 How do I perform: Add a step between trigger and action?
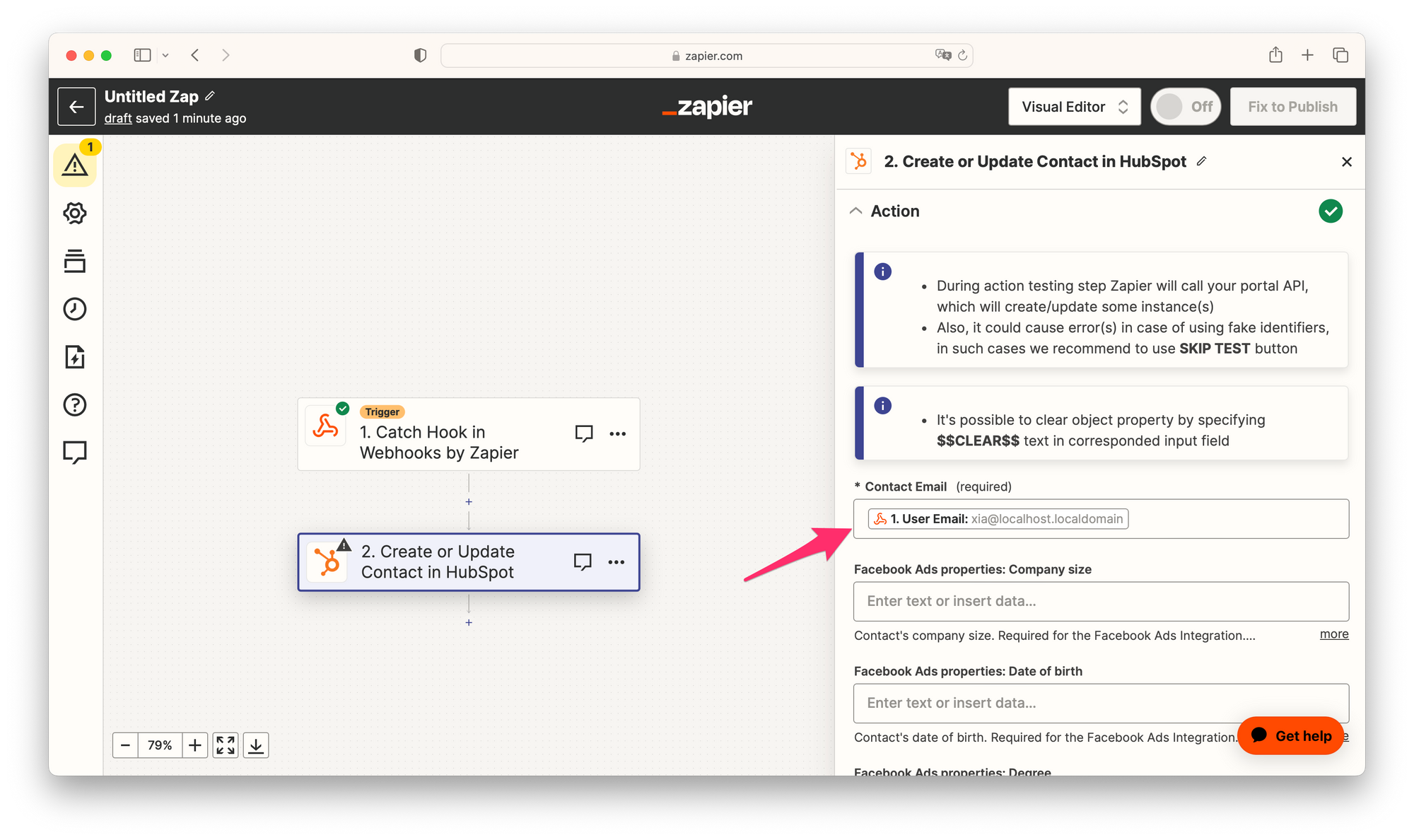[x=469, y=502]
